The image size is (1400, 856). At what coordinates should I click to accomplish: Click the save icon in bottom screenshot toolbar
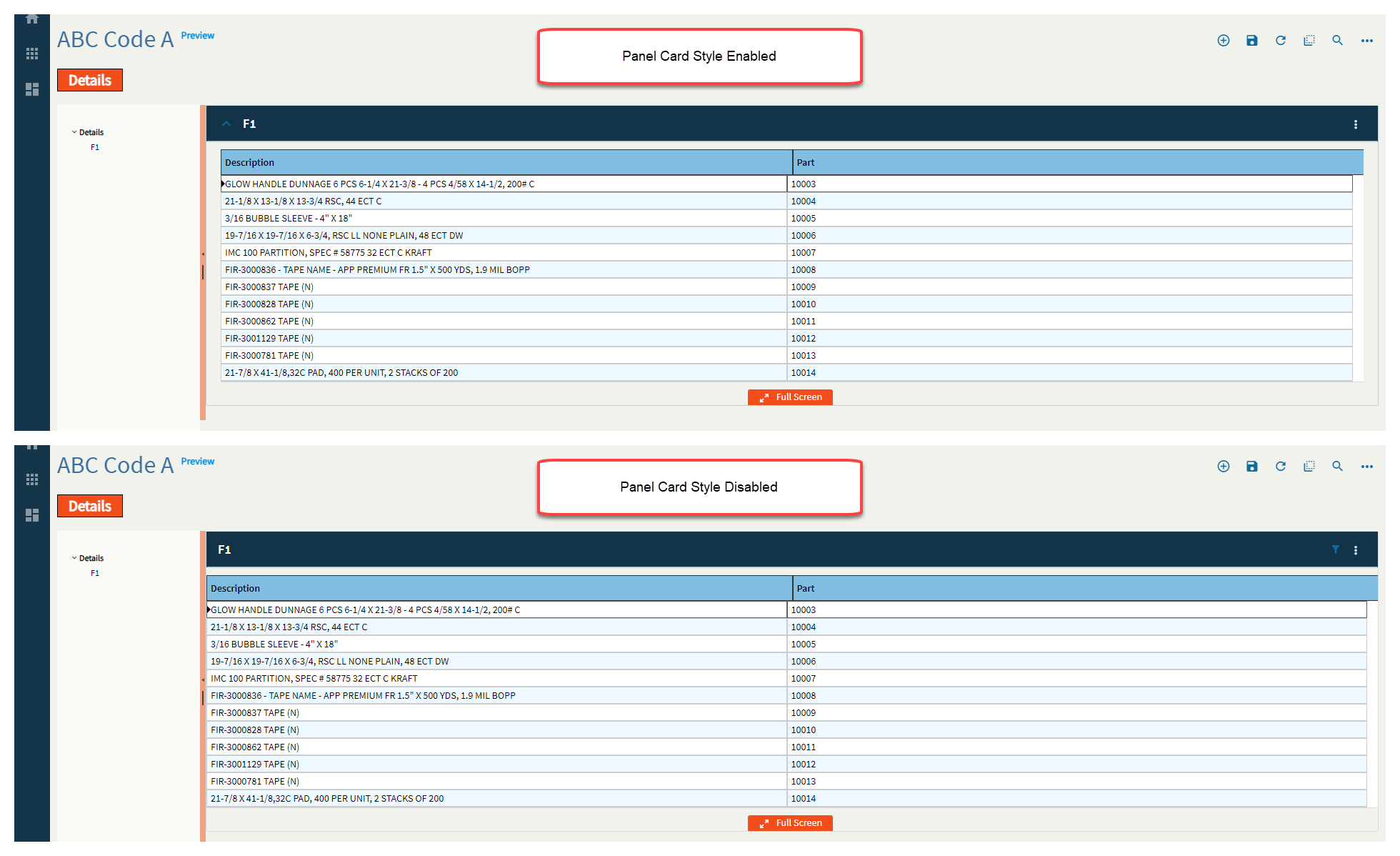tap(1252, 467)
